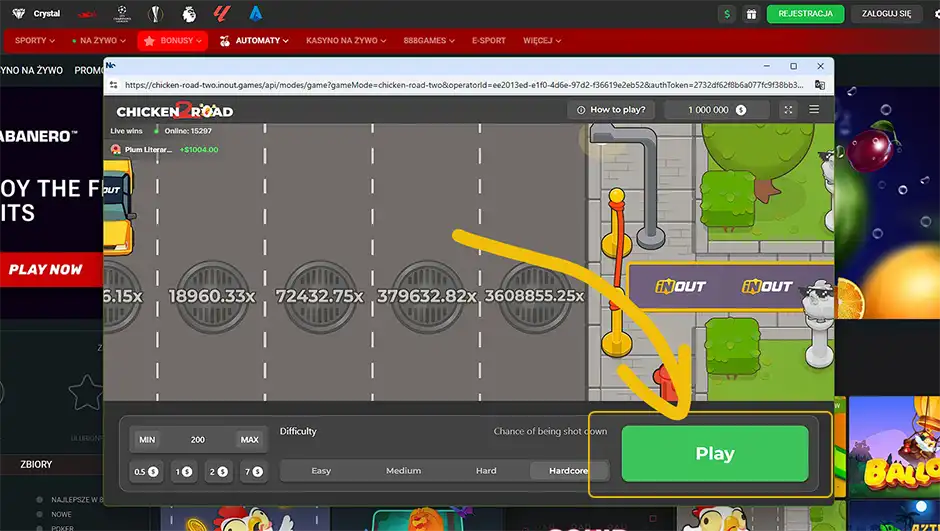Open the Premier League lion icon
940x531 pixels.
pyautogui.click(x=189, y=13)
